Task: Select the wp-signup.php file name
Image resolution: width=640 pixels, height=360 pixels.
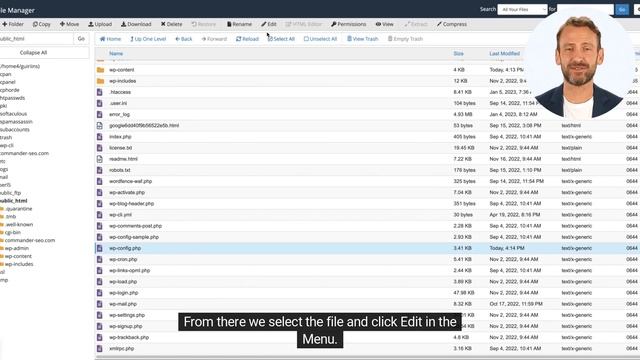Action: point(125,326)
